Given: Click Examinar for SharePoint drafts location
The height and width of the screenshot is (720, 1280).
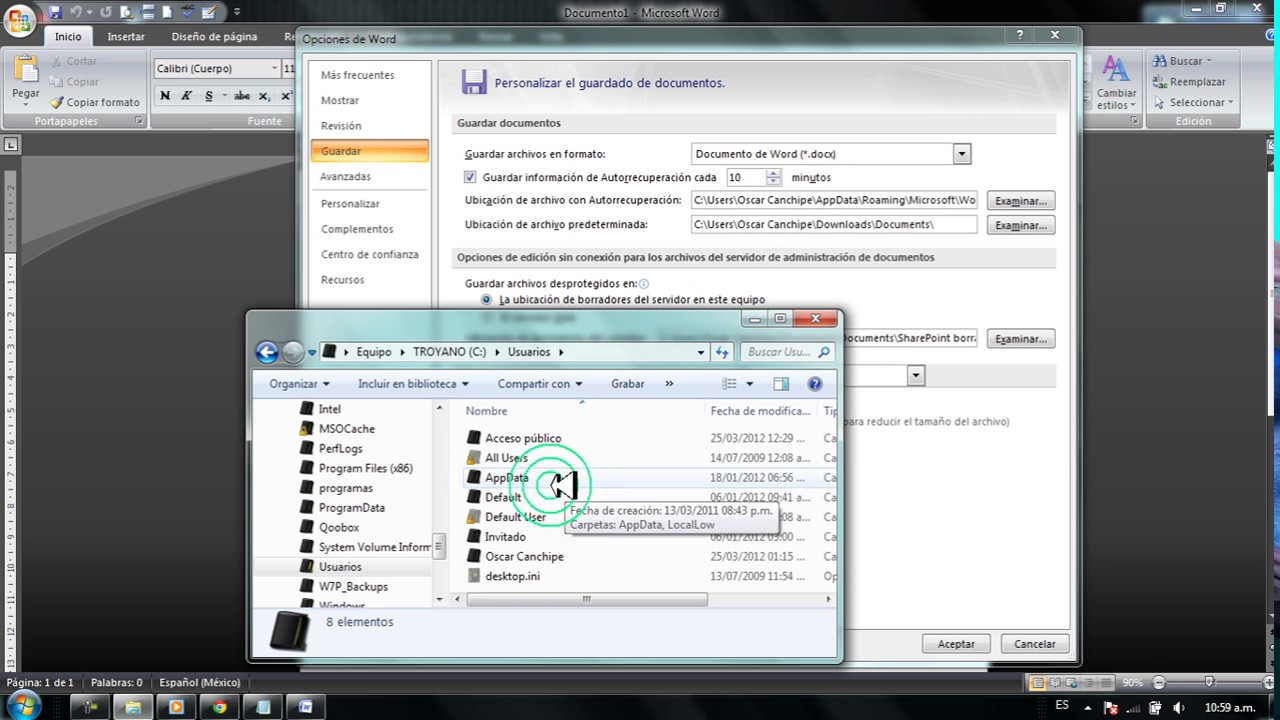Looking at the screenshot, I should pyautogui.click(x=1020, y=339).
